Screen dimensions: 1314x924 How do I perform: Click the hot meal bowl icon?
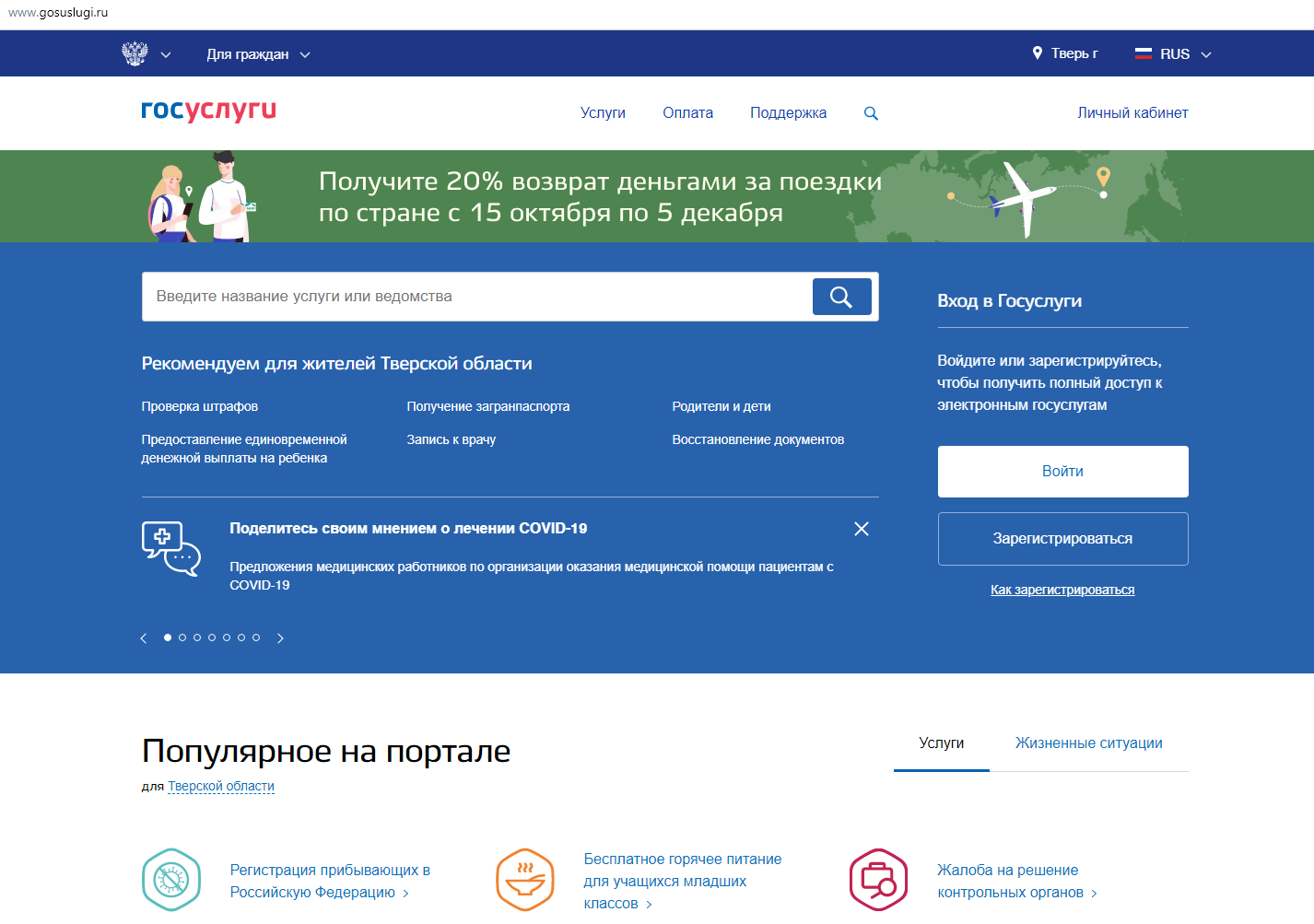click(x=525, y=880)
